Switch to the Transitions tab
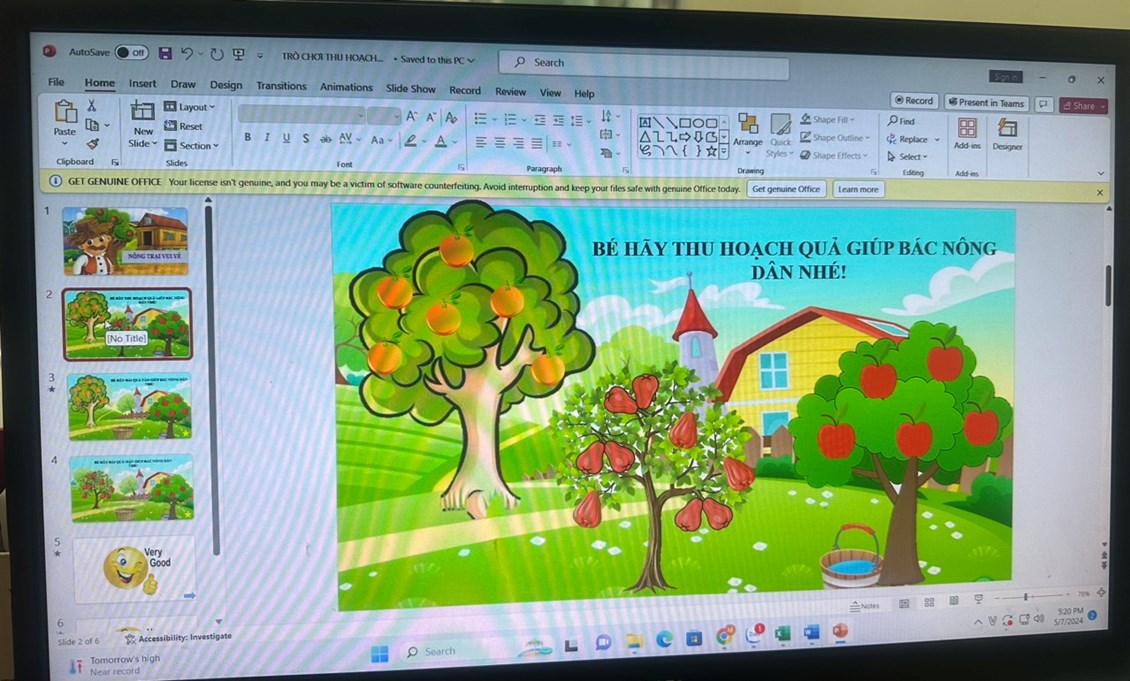Screen dimensions: 1130x681 tap(281, 87)
